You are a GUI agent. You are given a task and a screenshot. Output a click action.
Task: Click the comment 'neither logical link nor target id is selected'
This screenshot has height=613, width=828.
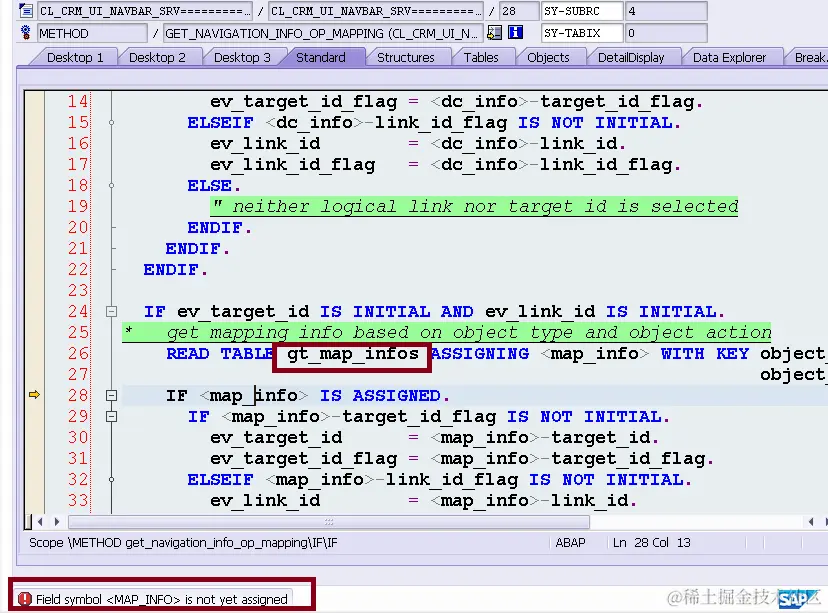(474, 206)
